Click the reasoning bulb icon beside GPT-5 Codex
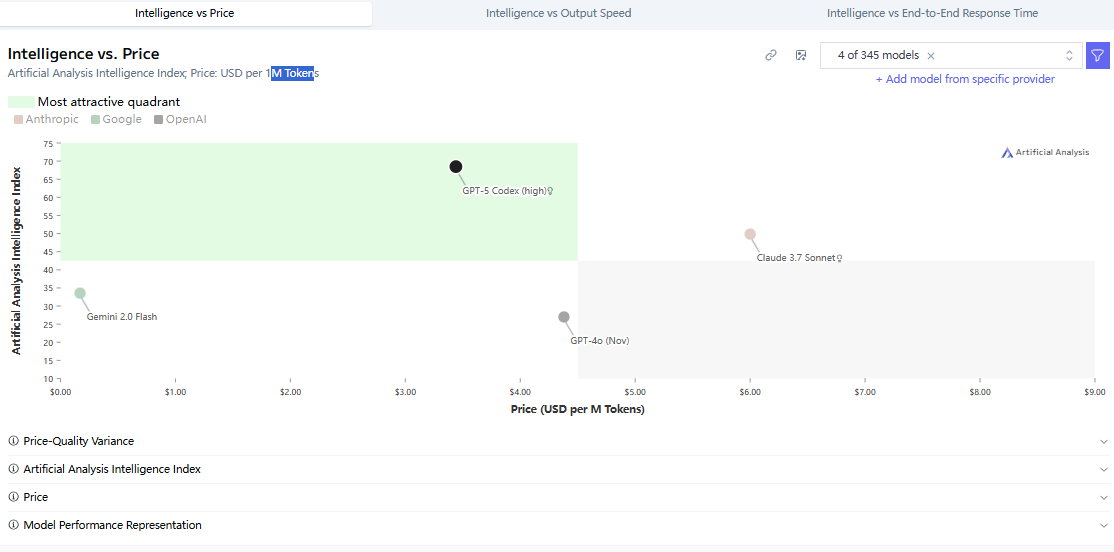 pyautogui.click(x=550, y=190)
